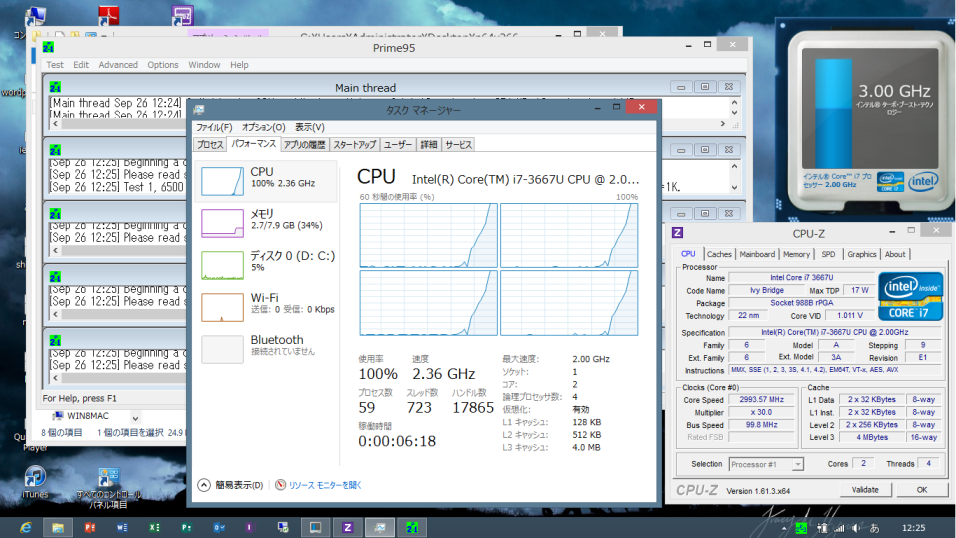Collapse to 簡易表示 simple view in Task Manager
The image size is (956, 538).
[x=231, y=485]
